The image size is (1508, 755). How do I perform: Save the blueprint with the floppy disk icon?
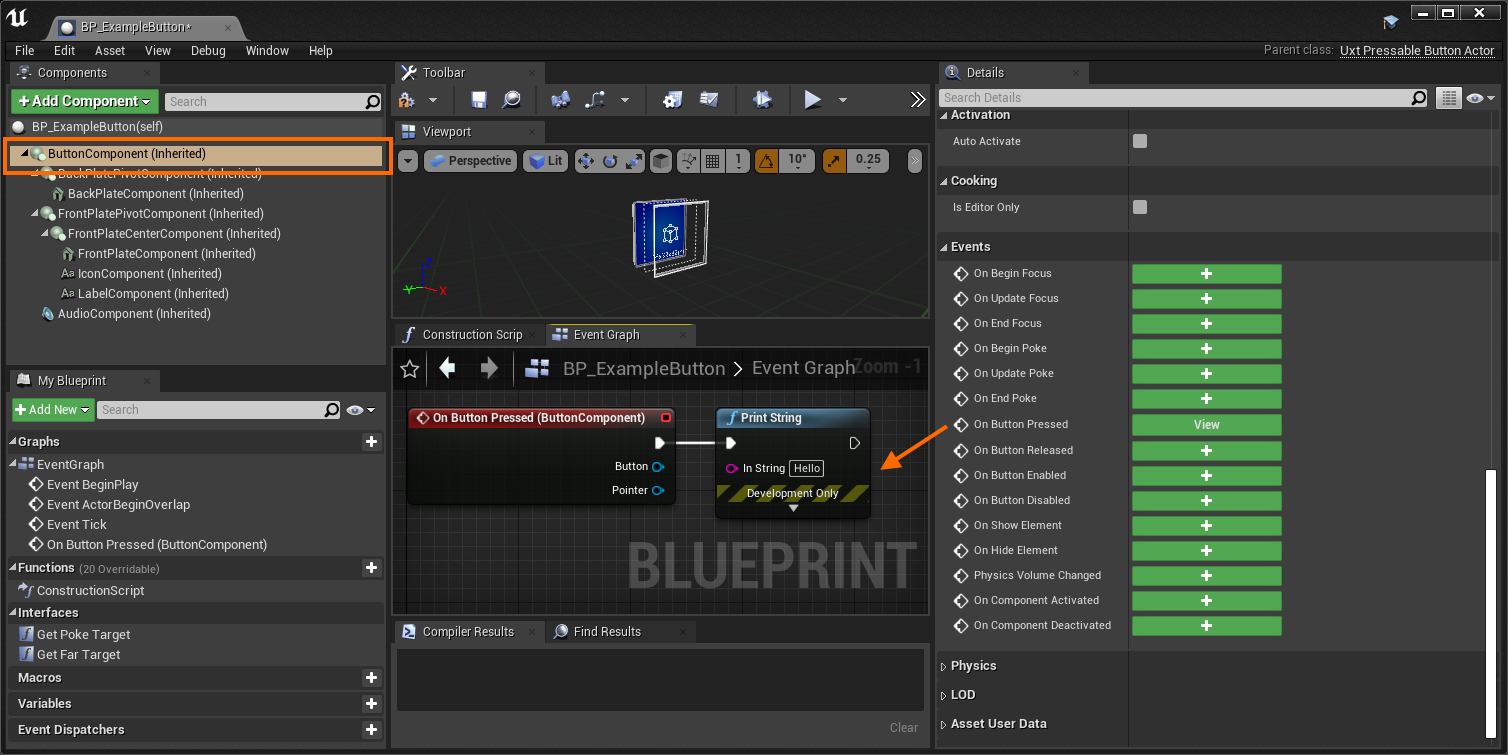(x=479, y=100)
